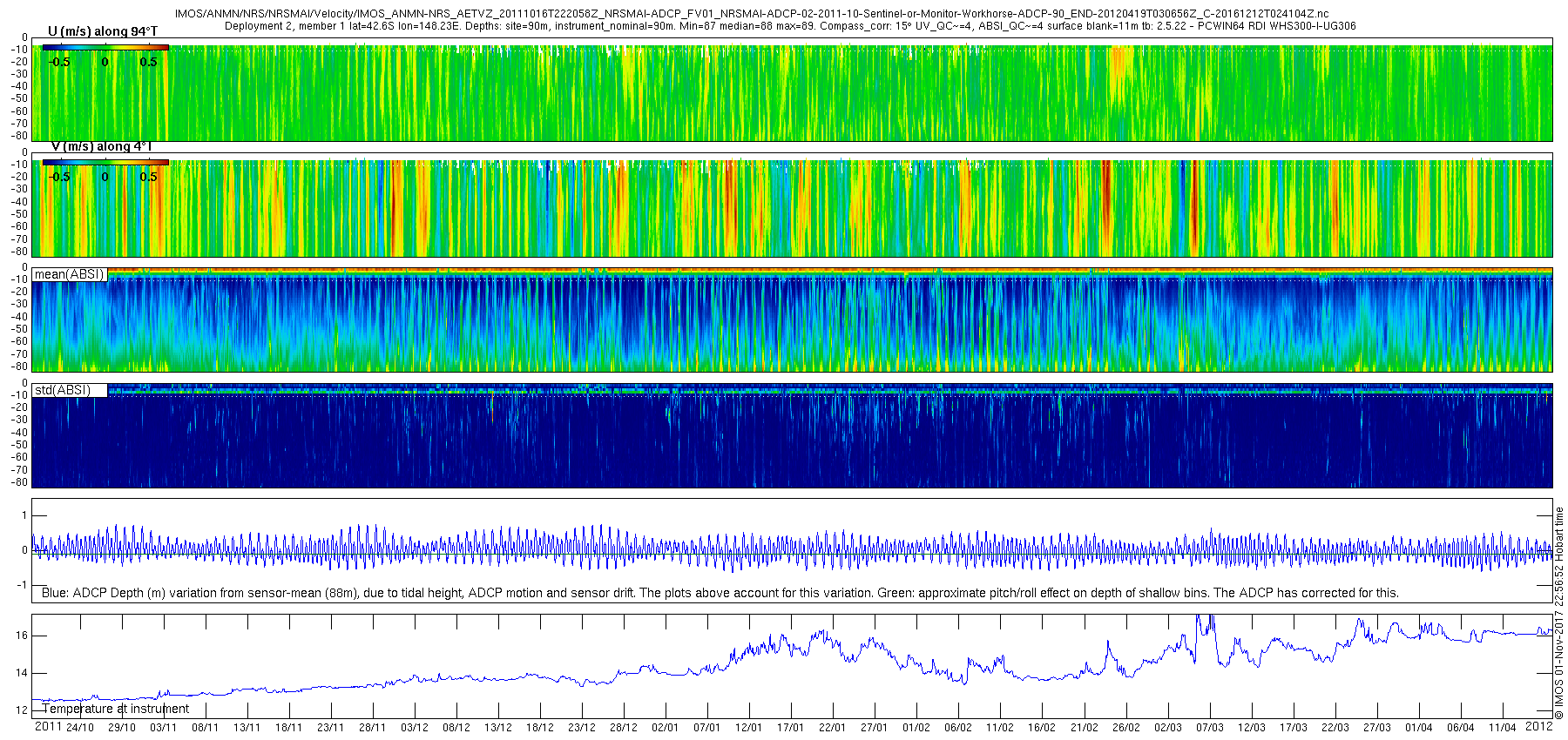Select the 'U (m/s) along 94°T' panel title
The image size is (1568, 740).
(103, 31)
